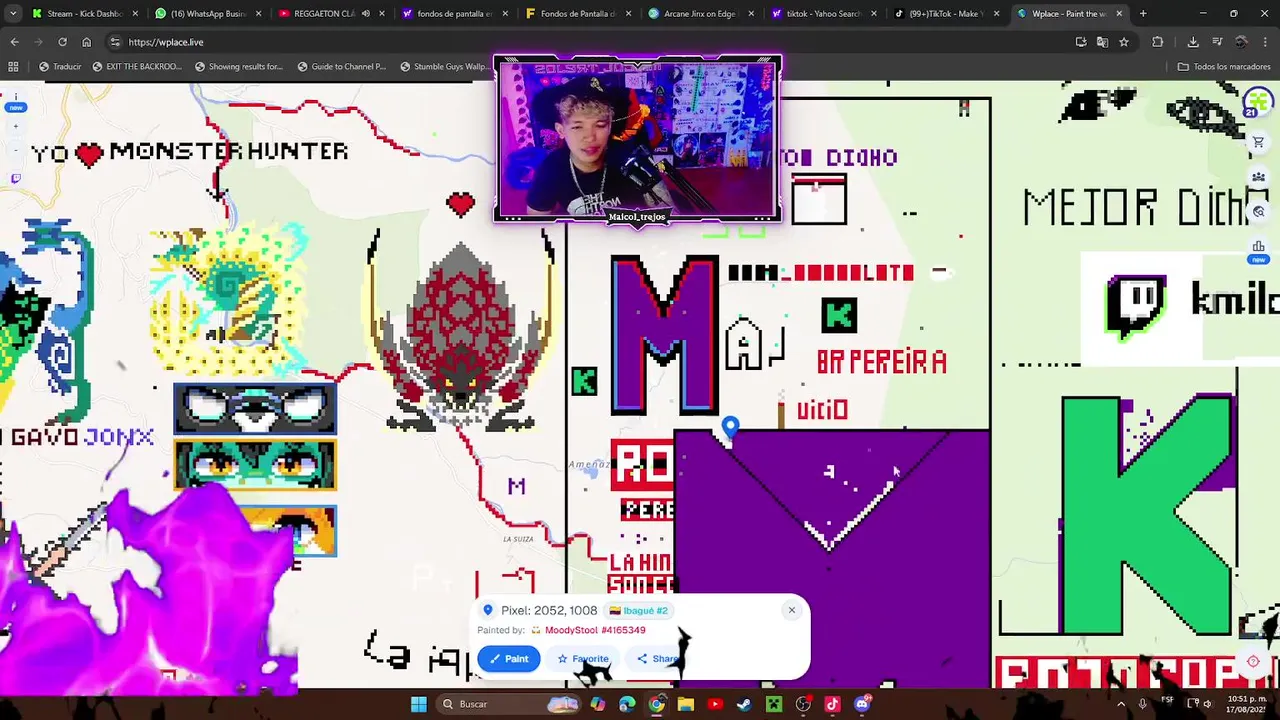Open Steam from taskbar

pyautogui.click(x=744, y=704)
